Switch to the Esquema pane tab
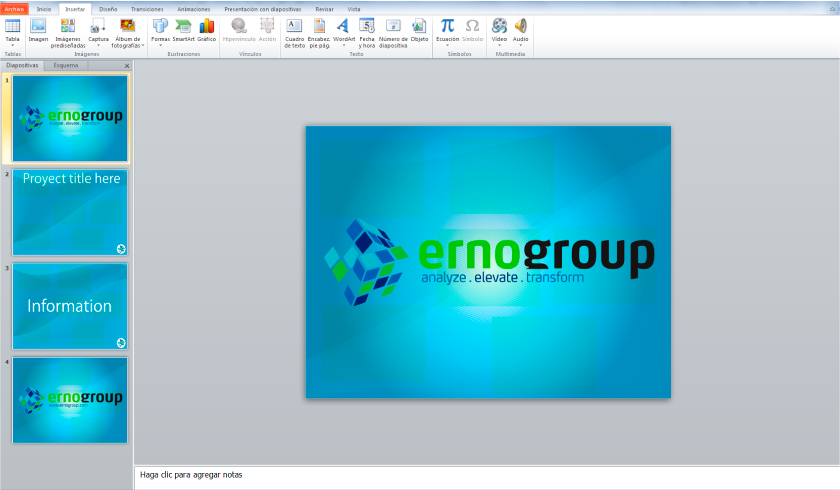Viewport: 840px width, 490px height. tap(66, 65)
